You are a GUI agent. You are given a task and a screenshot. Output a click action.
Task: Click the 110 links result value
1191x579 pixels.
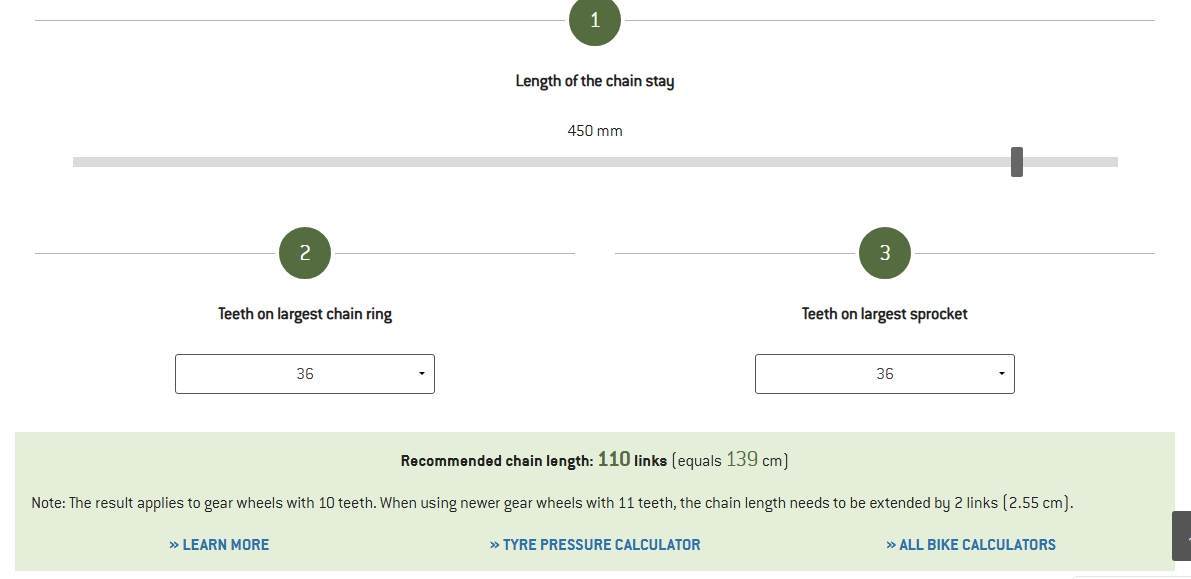(x=632, y=460)
